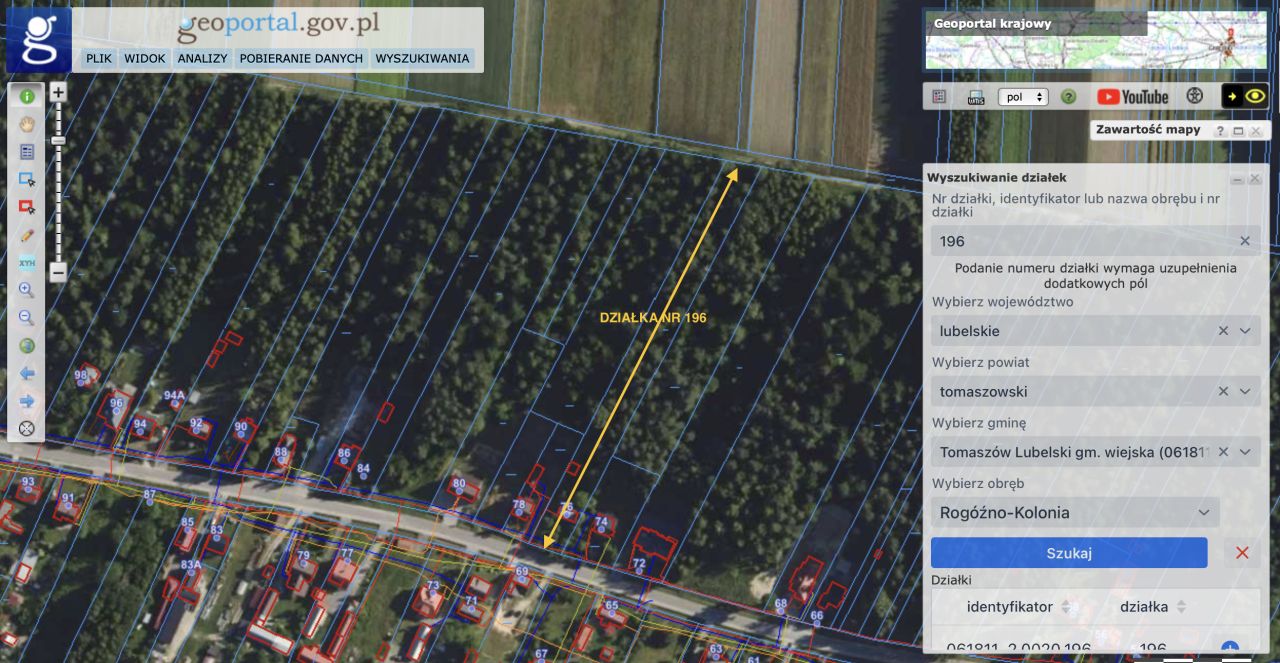This screenshot has width=1280, height=663.
Task: Open the YouTube channel link
Action: (x=1132, y=97)
